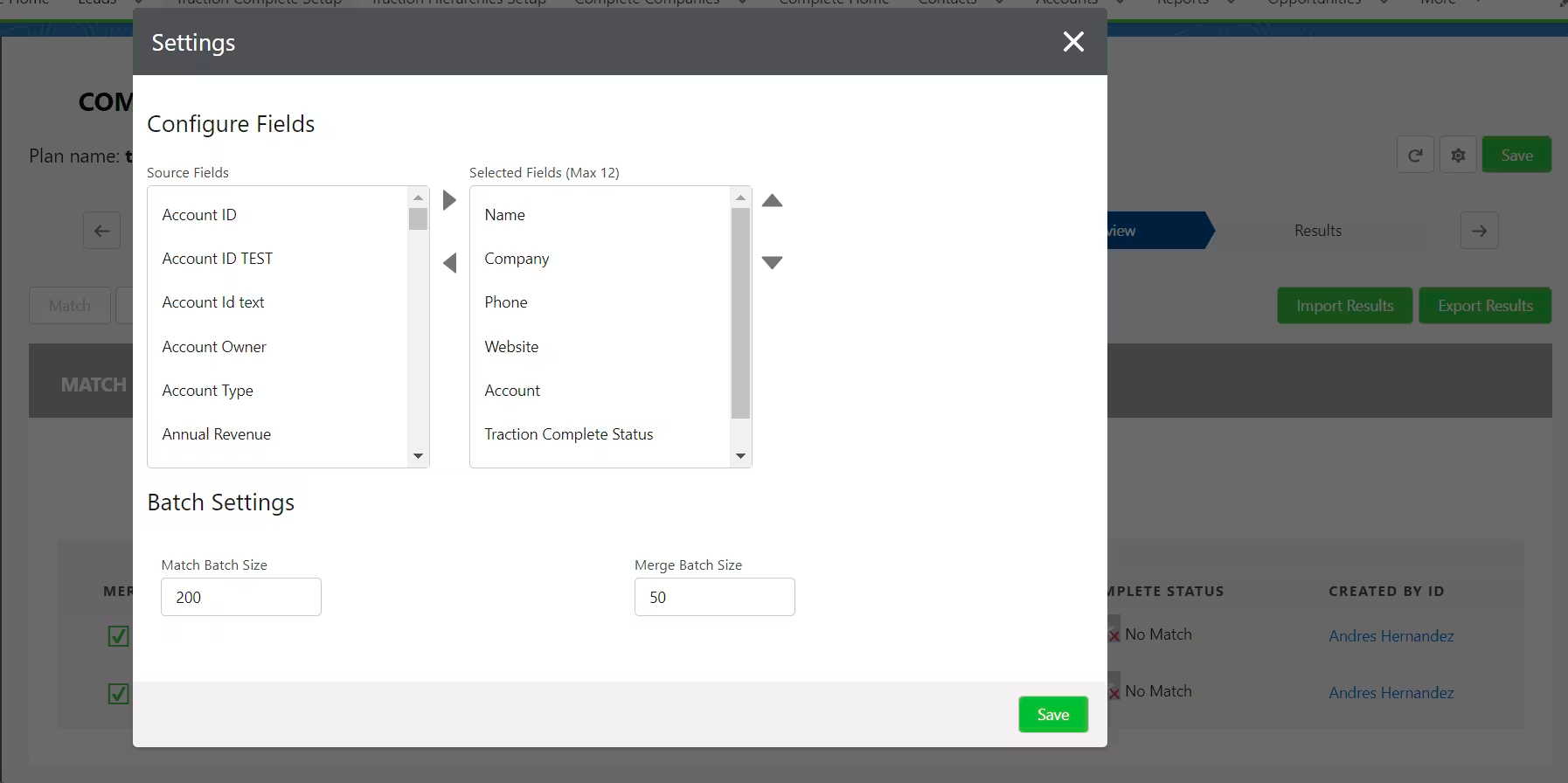The width and height of the screenshot is (1568, 783).
Task: Select Account Type source field
Action: click(278, 391)
